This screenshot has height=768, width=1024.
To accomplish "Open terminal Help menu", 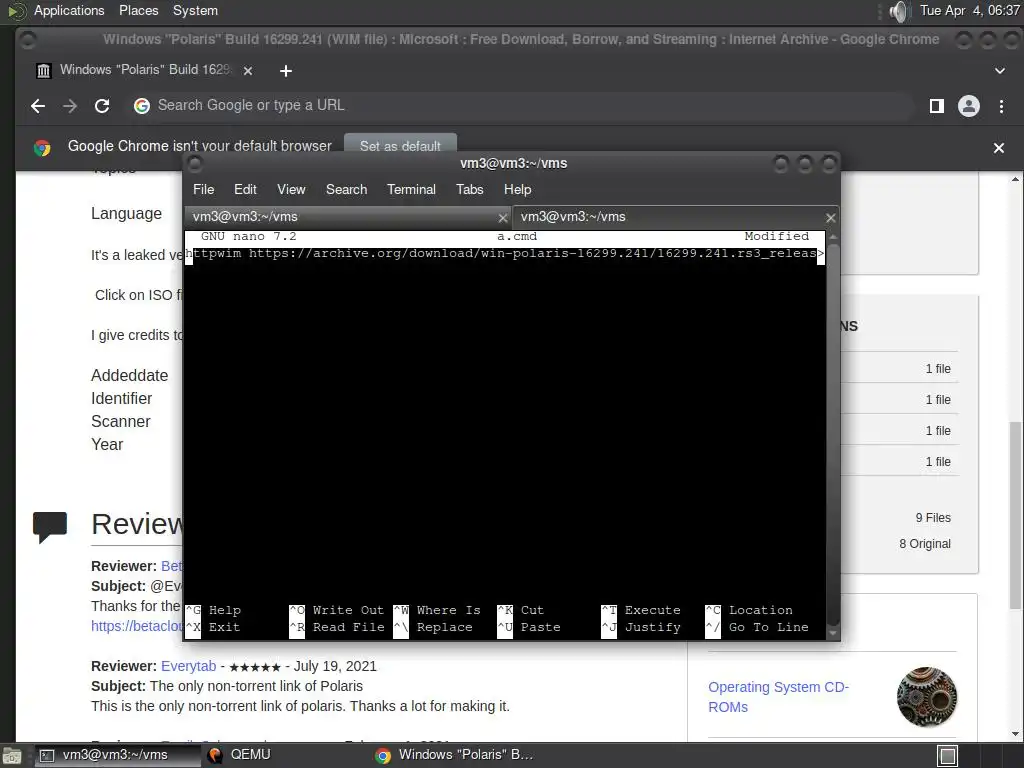I will point(517,189).
